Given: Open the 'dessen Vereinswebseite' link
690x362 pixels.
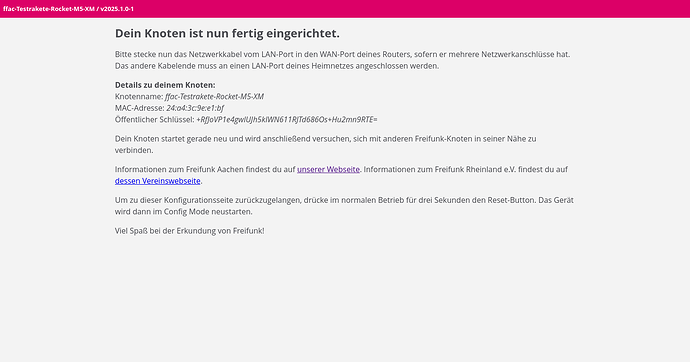Looking at the screenshot, I should click(x=158, y=181).
